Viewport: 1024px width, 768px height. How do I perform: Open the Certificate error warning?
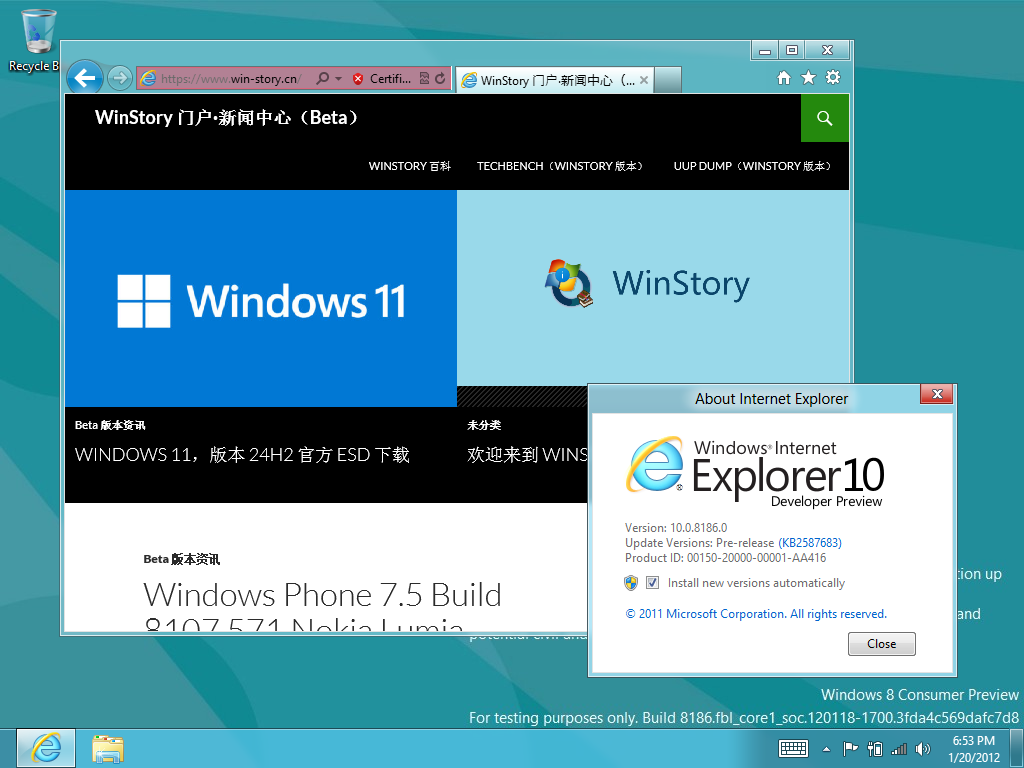tap(382, 78)
